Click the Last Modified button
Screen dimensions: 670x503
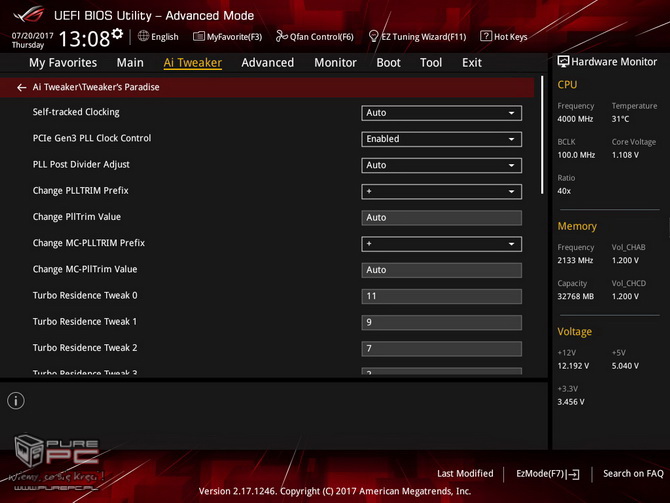[x=465, y=474]
